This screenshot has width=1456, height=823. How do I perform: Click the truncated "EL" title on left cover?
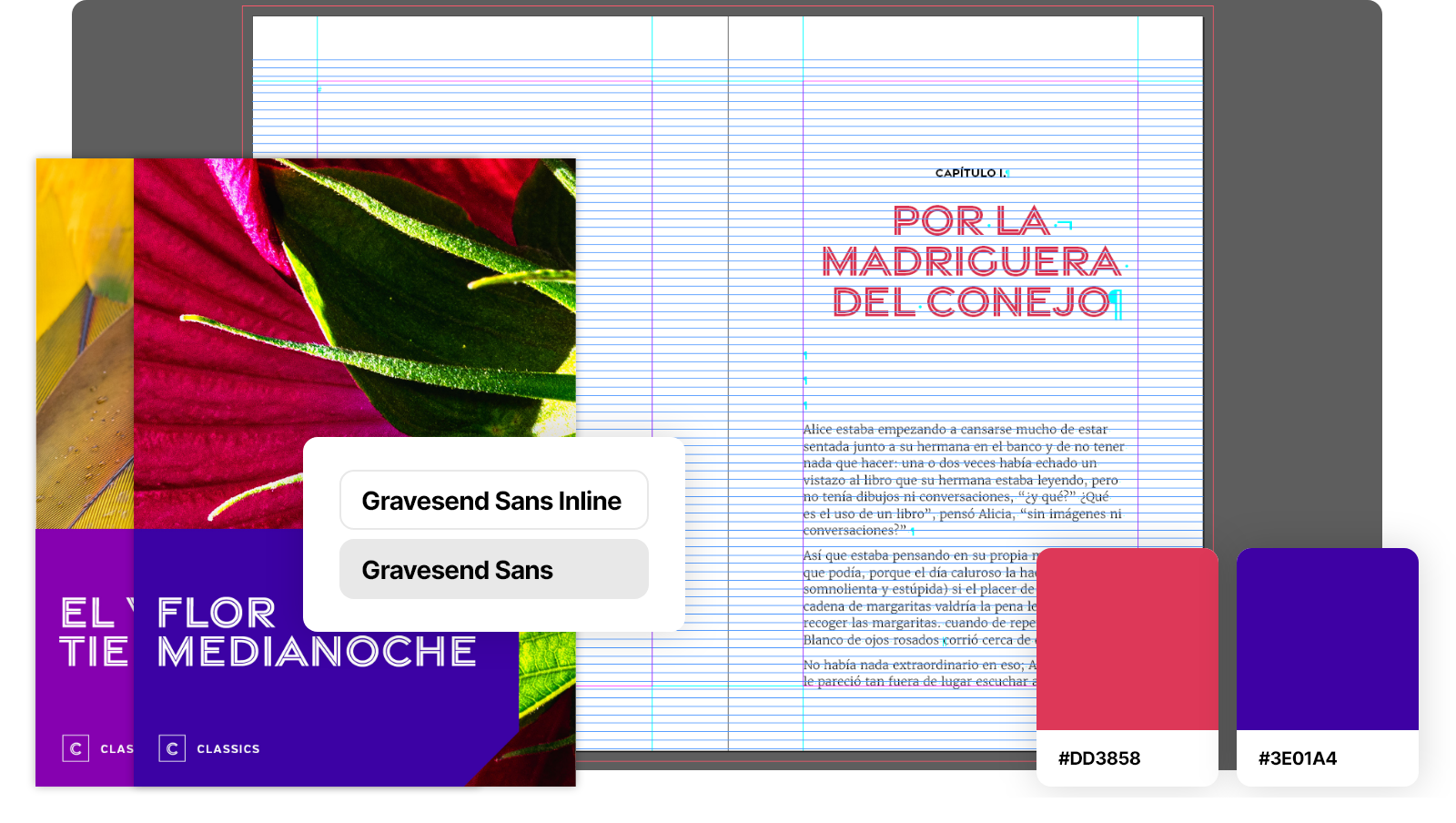(x=88, y=614)
